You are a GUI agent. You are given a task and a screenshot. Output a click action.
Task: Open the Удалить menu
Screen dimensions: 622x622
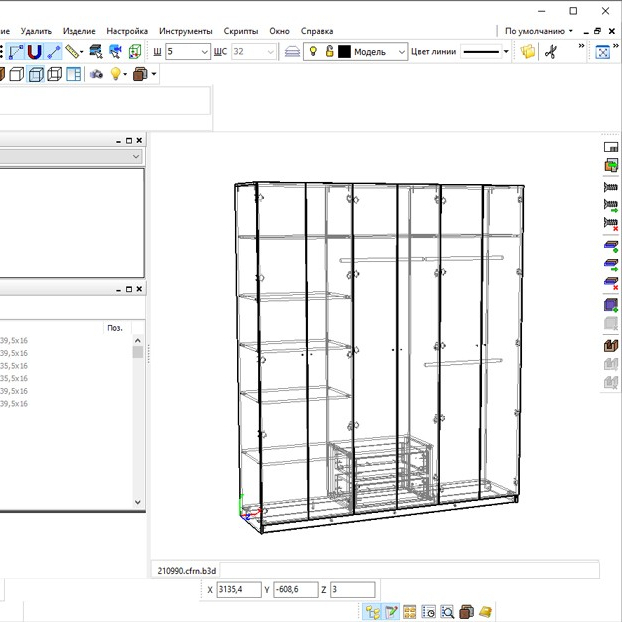point(36,31)
